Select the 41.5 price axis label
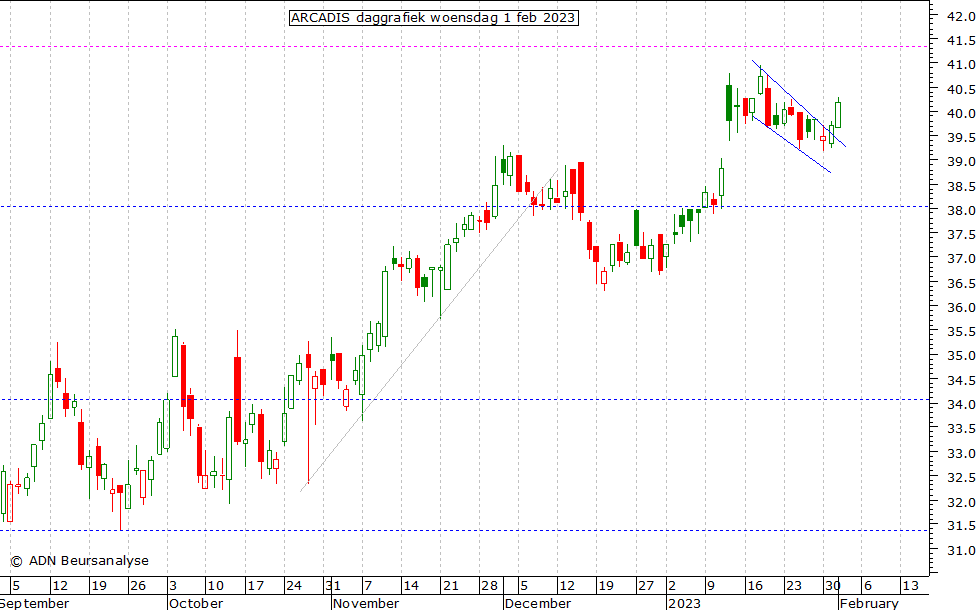Screen dimensions: 980x610 click(961, 41)
